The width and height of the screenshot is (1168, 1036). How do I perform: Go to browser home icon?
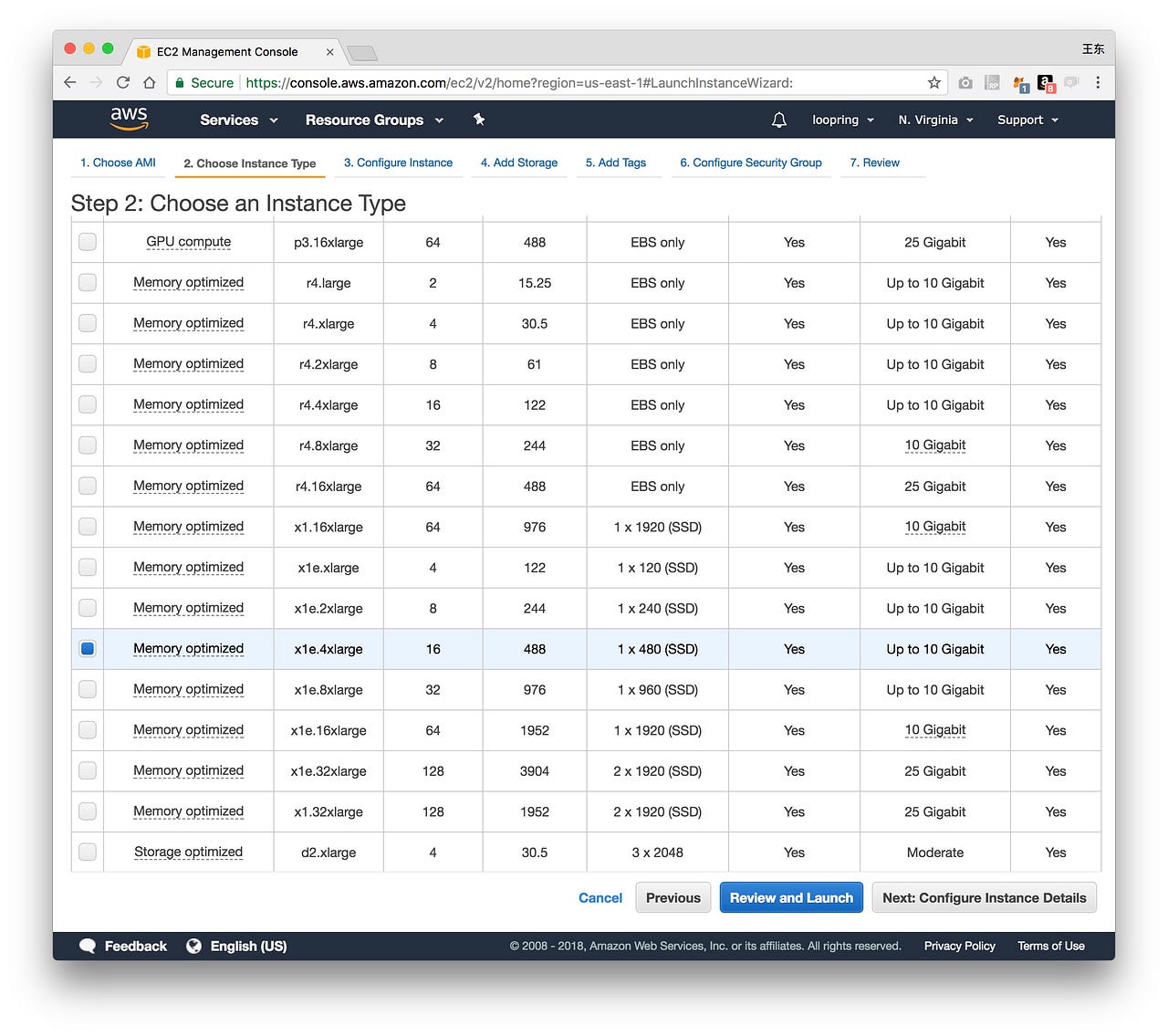point(149,82)
